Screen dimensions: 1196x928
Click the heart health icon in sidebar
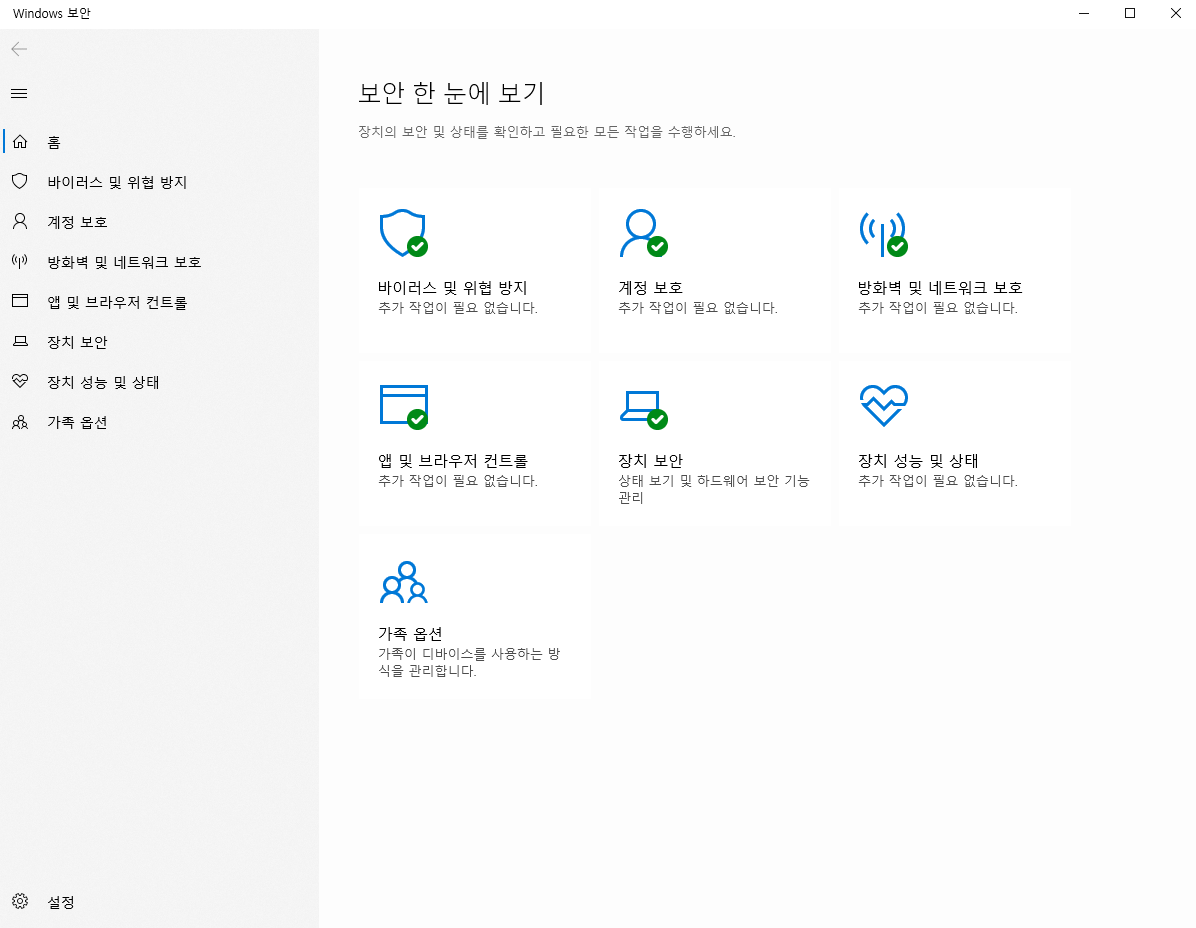20,381
